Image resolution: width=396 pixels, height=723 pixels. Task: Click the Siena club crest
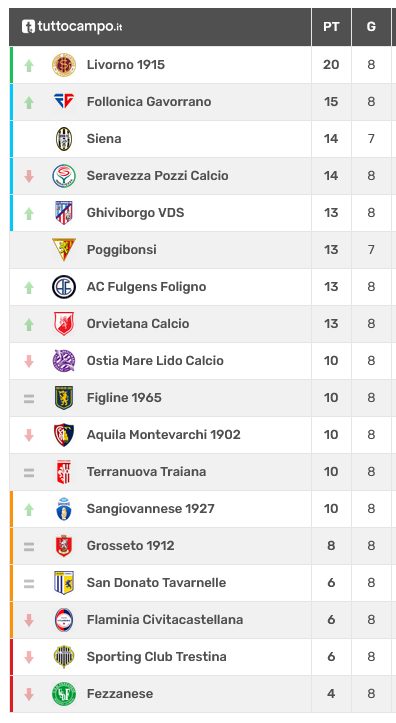[64, 139]
